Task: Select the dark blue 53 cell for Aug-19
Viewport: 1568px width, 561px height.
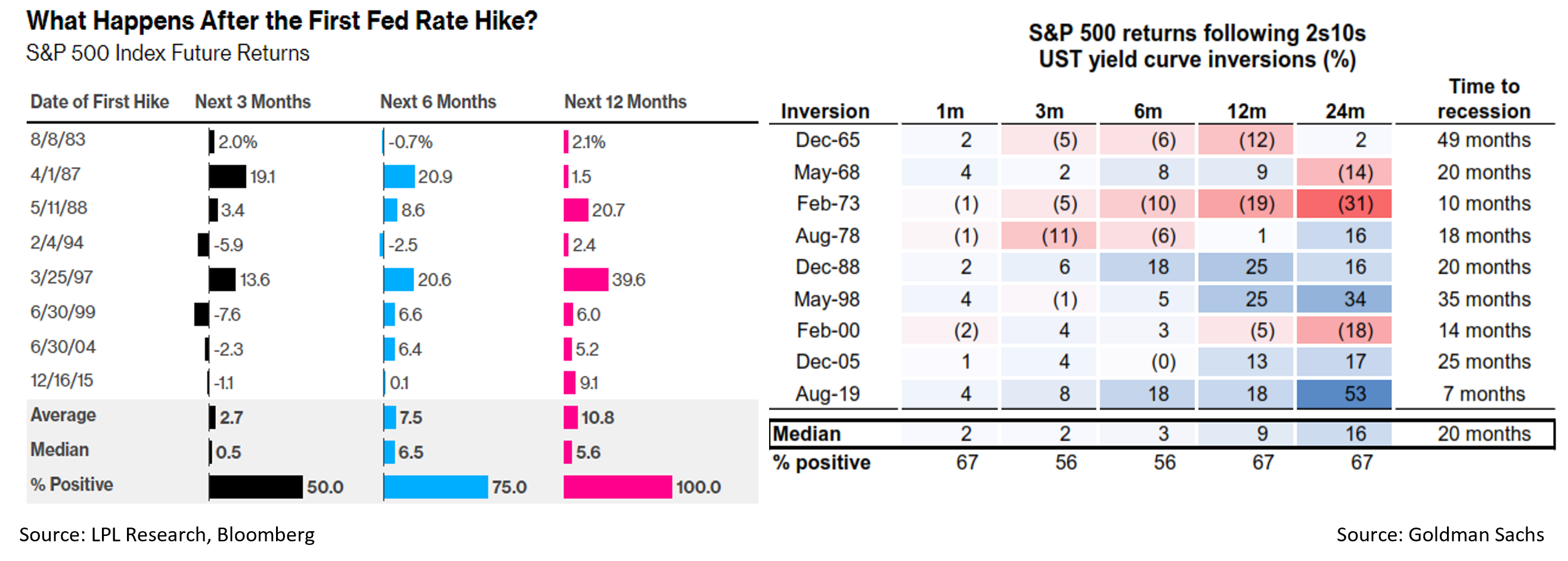Action: 1344,393
